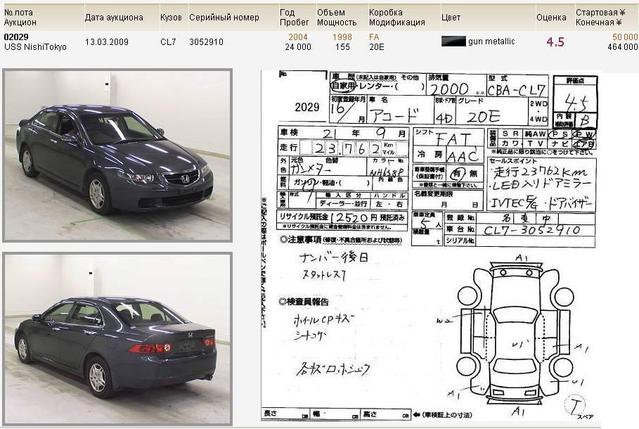Click the gun metallic color label
The height and width of the screenshot is (429, 639).
pos(491,42)
